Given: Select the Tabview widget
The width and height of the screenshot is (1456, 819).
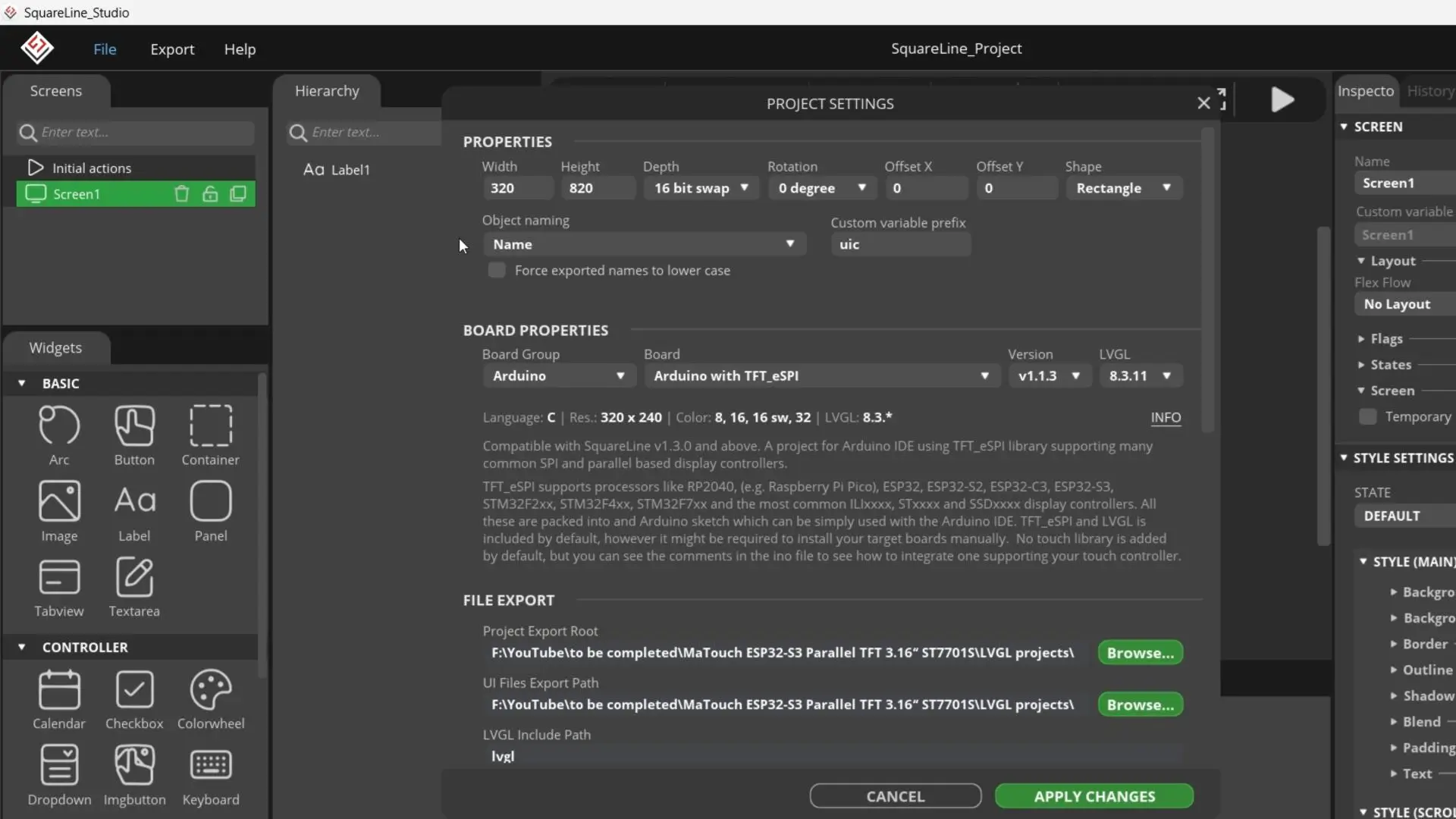Looking at the screenshot, I should [59, 587].
